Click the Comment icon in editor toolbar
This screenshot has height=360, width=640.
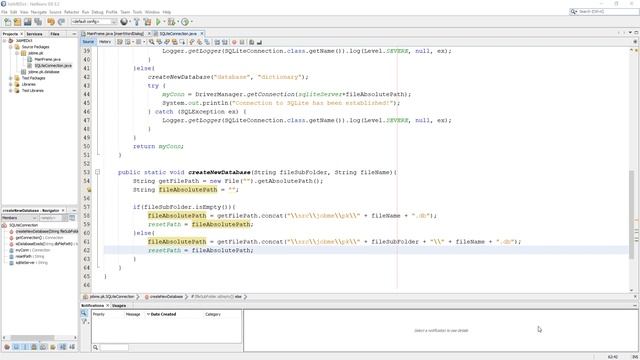coord(251,42)
